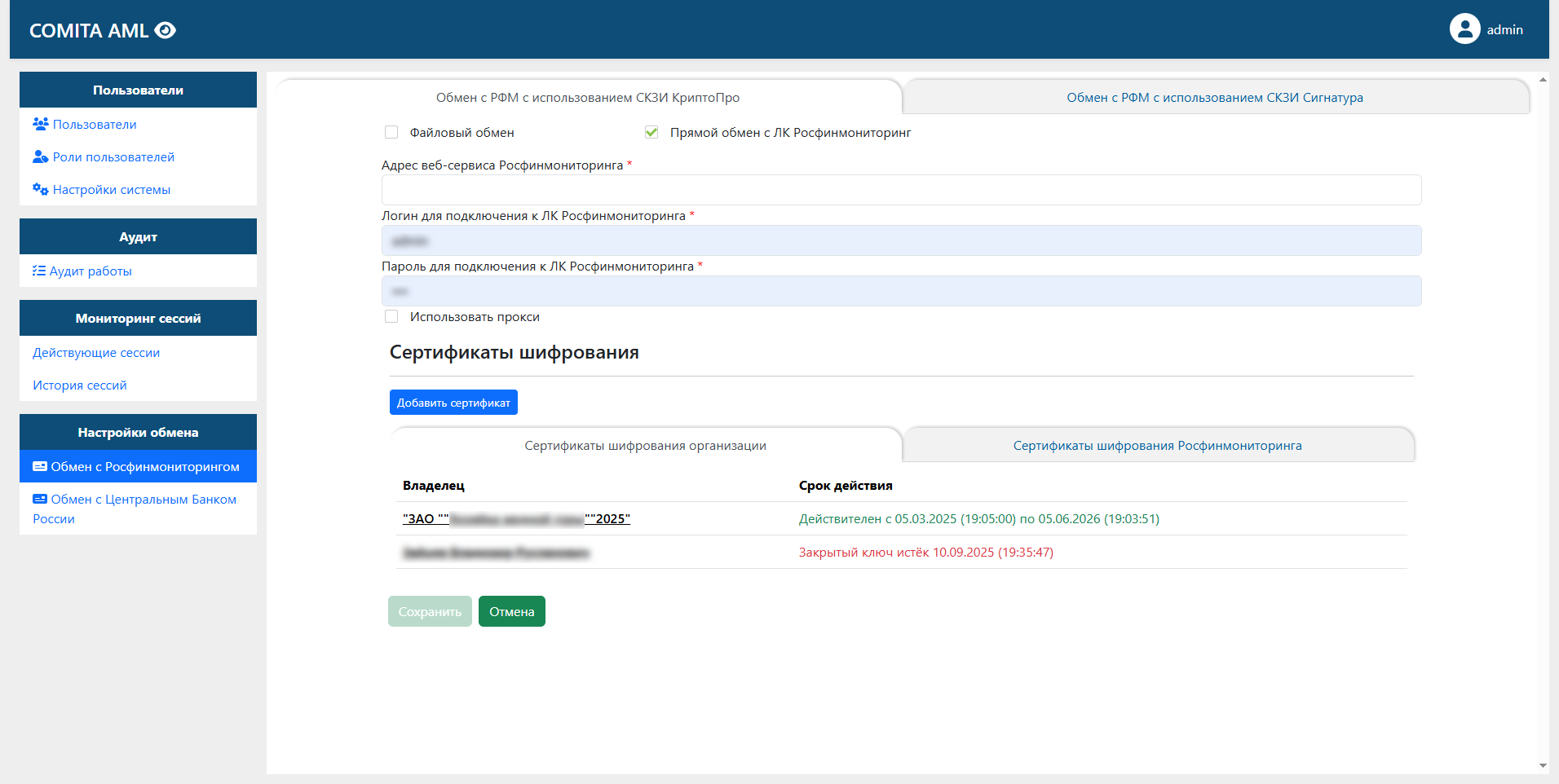Click the admin user avatar icon
The image size is (1559, 784).
1464,29
